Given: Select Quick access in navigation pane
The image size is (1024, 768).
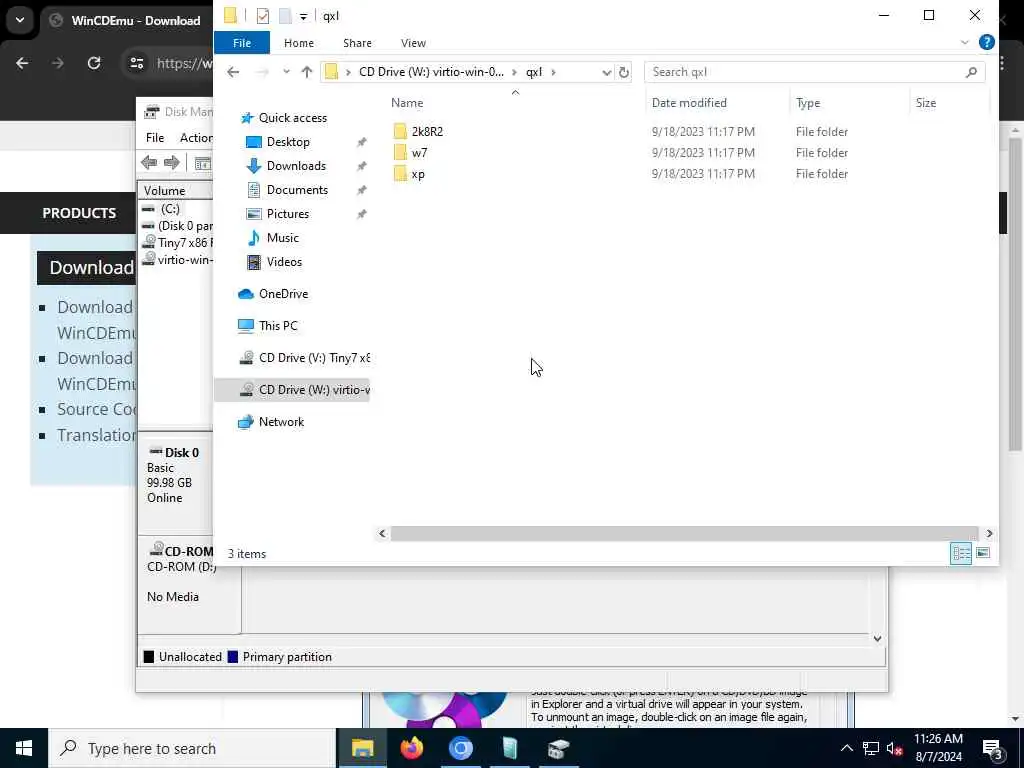Looking at the screenshot, I should pyautogui.click(x=293, y=118).
